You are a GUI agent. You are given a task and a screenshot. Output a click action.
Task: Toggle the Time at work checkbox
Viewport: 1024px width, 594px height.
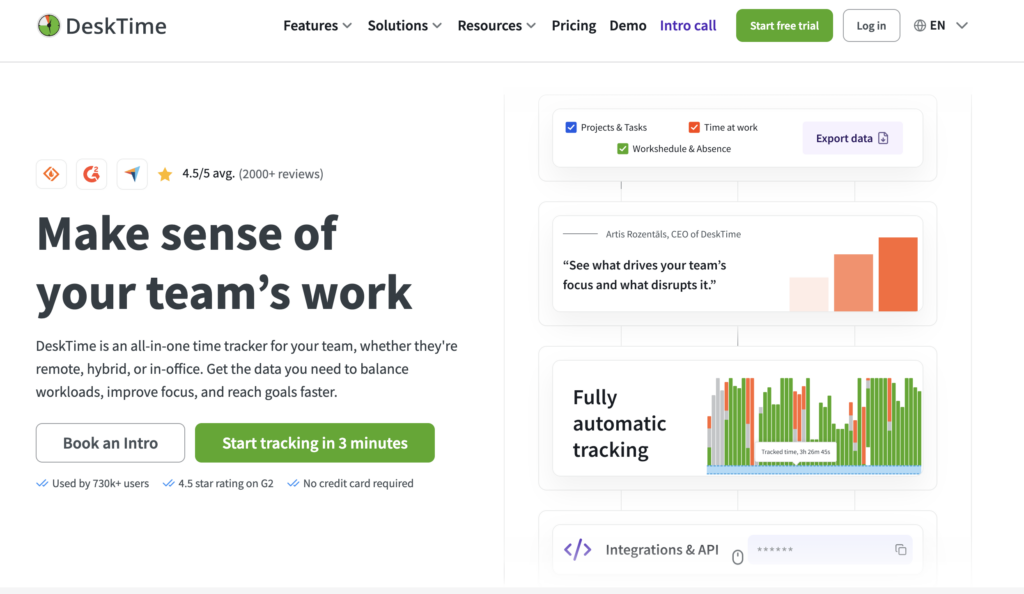pos(694,127)
